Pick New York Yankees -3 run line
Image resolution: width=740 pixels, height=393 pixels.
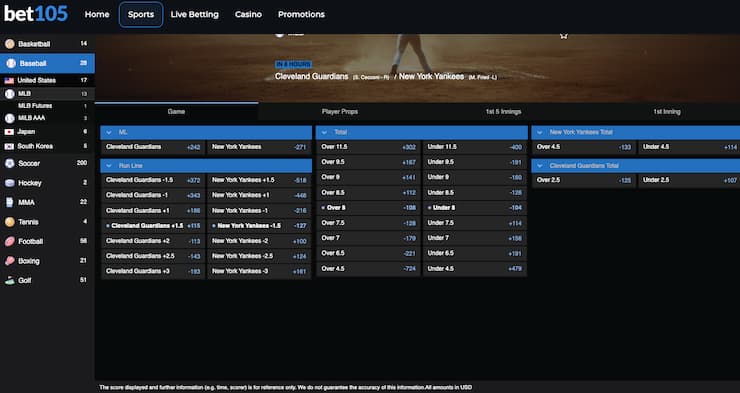[259, 271]
